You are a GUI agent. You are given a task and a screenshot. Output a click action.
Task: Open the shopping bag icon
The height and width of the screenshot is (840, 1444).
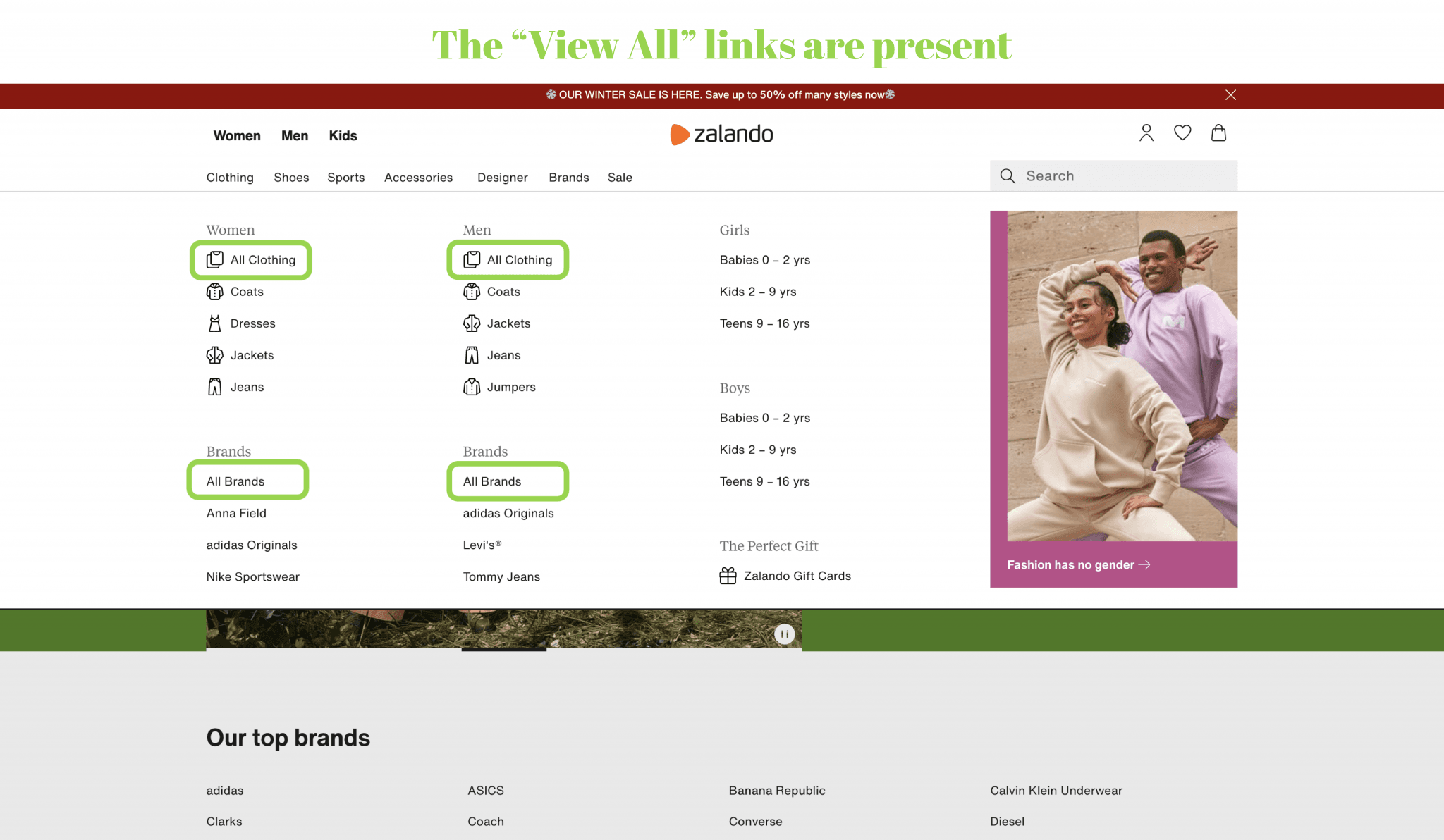click(x=1218, y=132)
